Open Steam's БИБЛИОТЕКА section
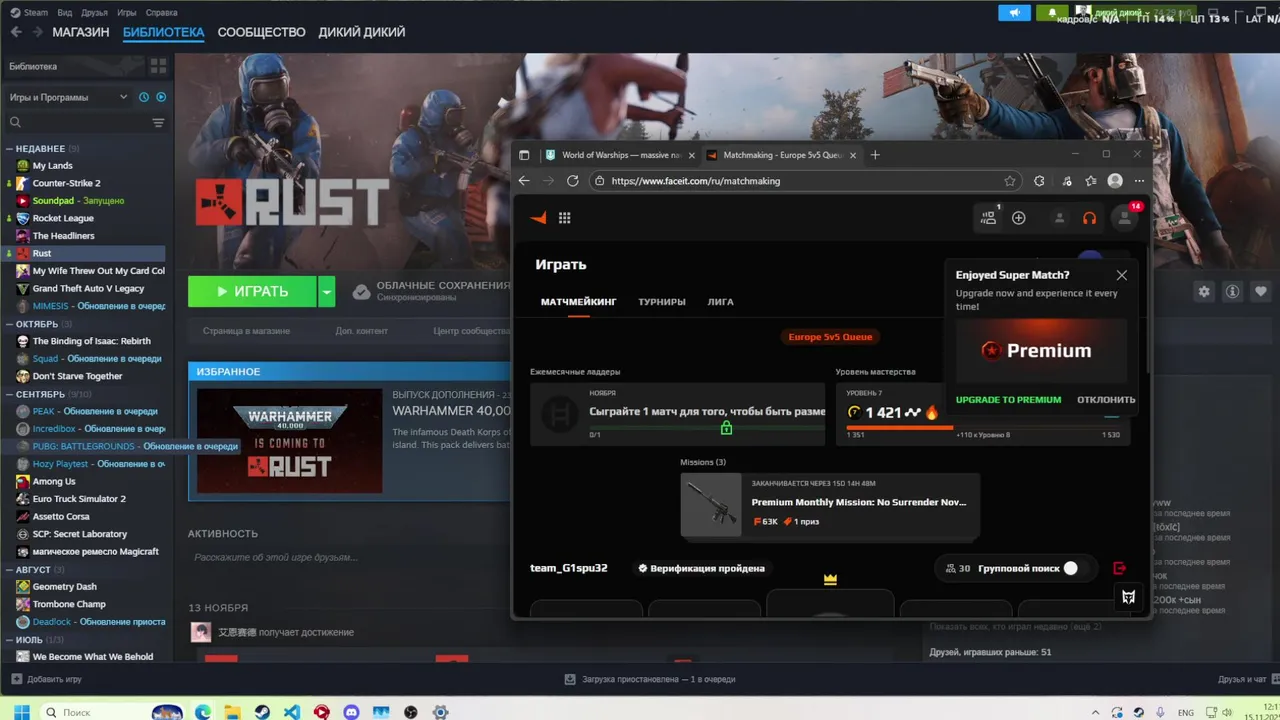Viewport: 1280px width, 720px height. [163, 32]
